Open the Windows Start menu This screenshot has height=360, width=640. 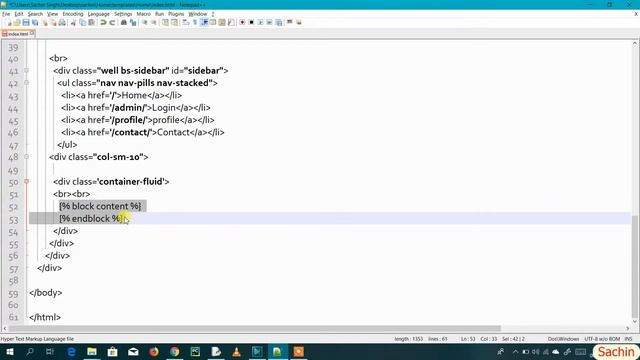click(x=9, y=352)
